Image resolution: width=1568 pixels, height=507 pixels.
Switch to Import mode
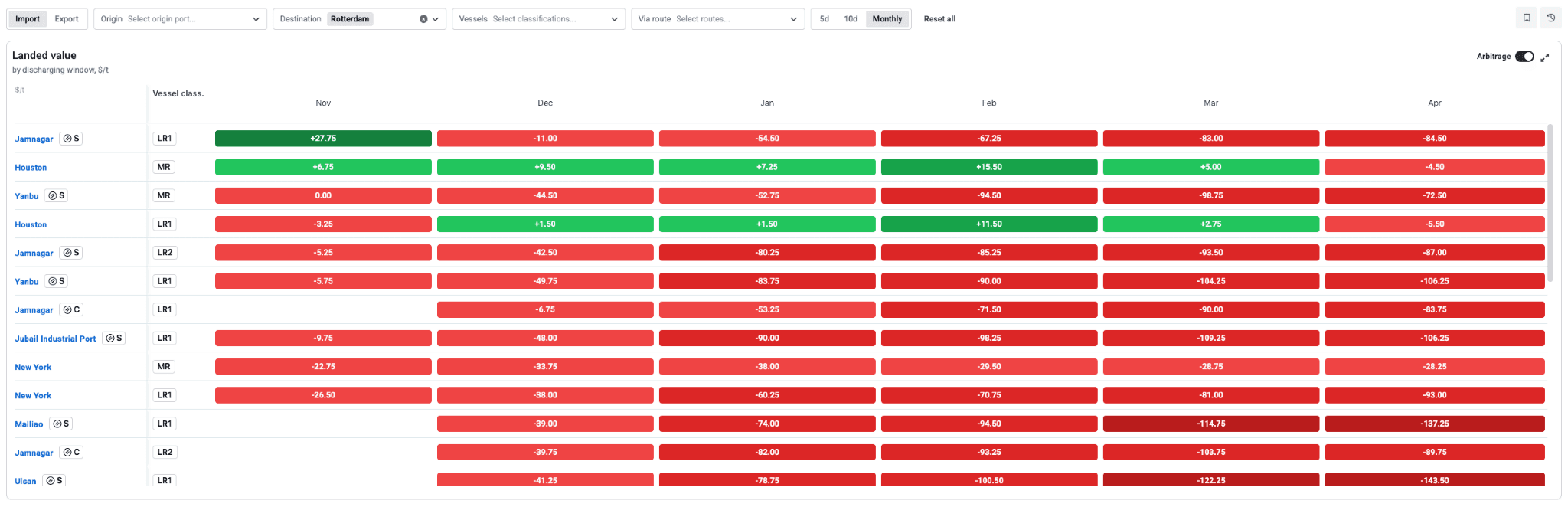point(28,19)
